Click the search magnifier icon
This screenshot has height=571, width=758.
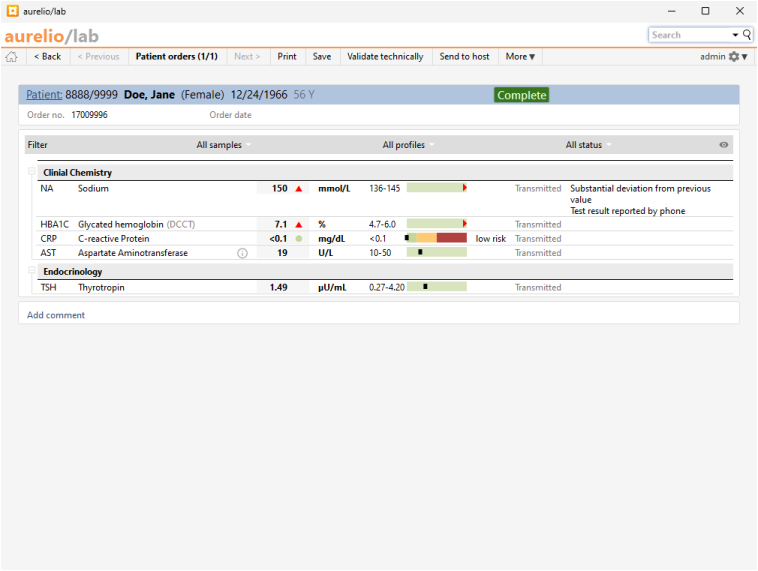click(x=747, y=35)
